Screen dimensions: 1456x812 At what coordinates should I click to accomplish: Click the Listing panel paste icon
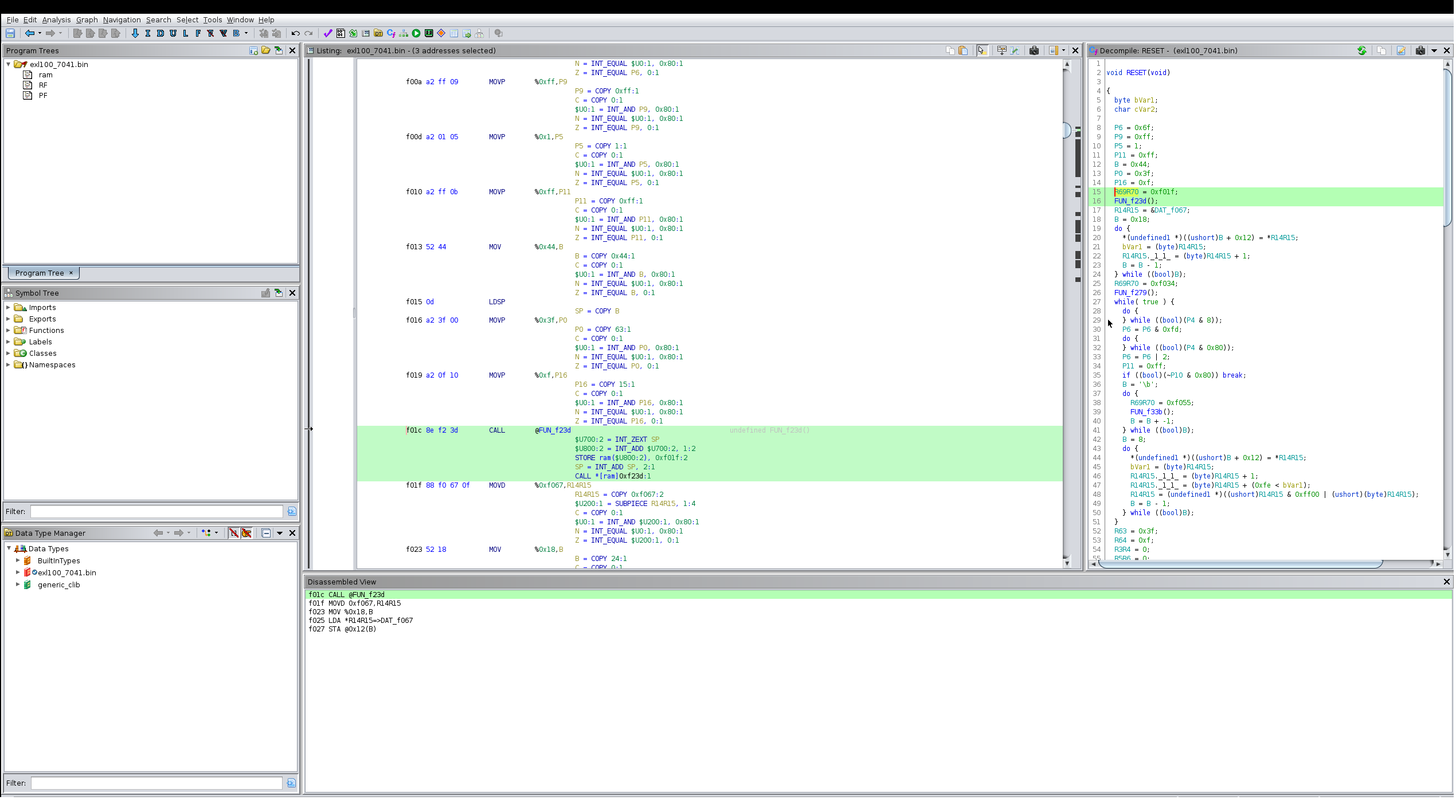point(963,50)
